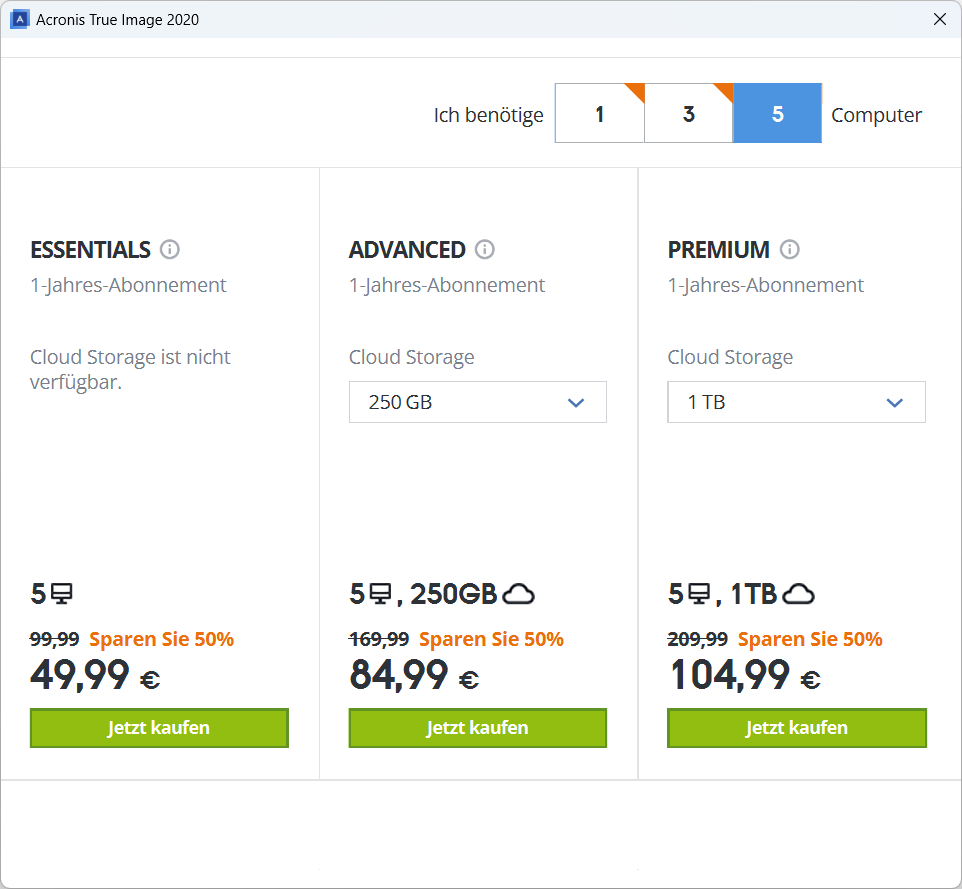Click the Advanced monitor icon
This screenshot has width=962, height=889.
(x=381, y=594)
